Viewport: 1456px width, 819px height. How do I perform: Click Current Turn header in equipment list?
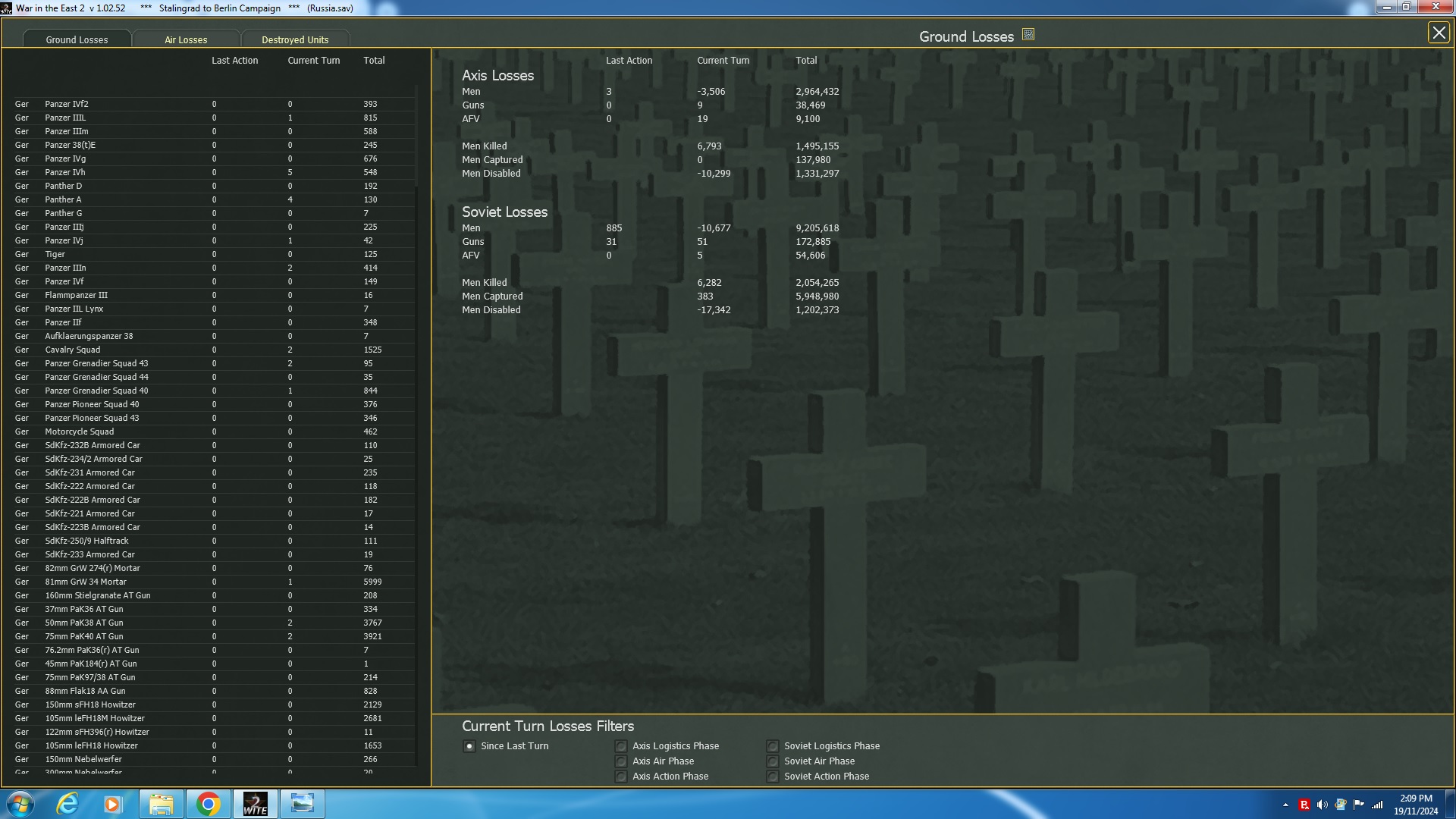pyautogui.click(x=313, y=61)
